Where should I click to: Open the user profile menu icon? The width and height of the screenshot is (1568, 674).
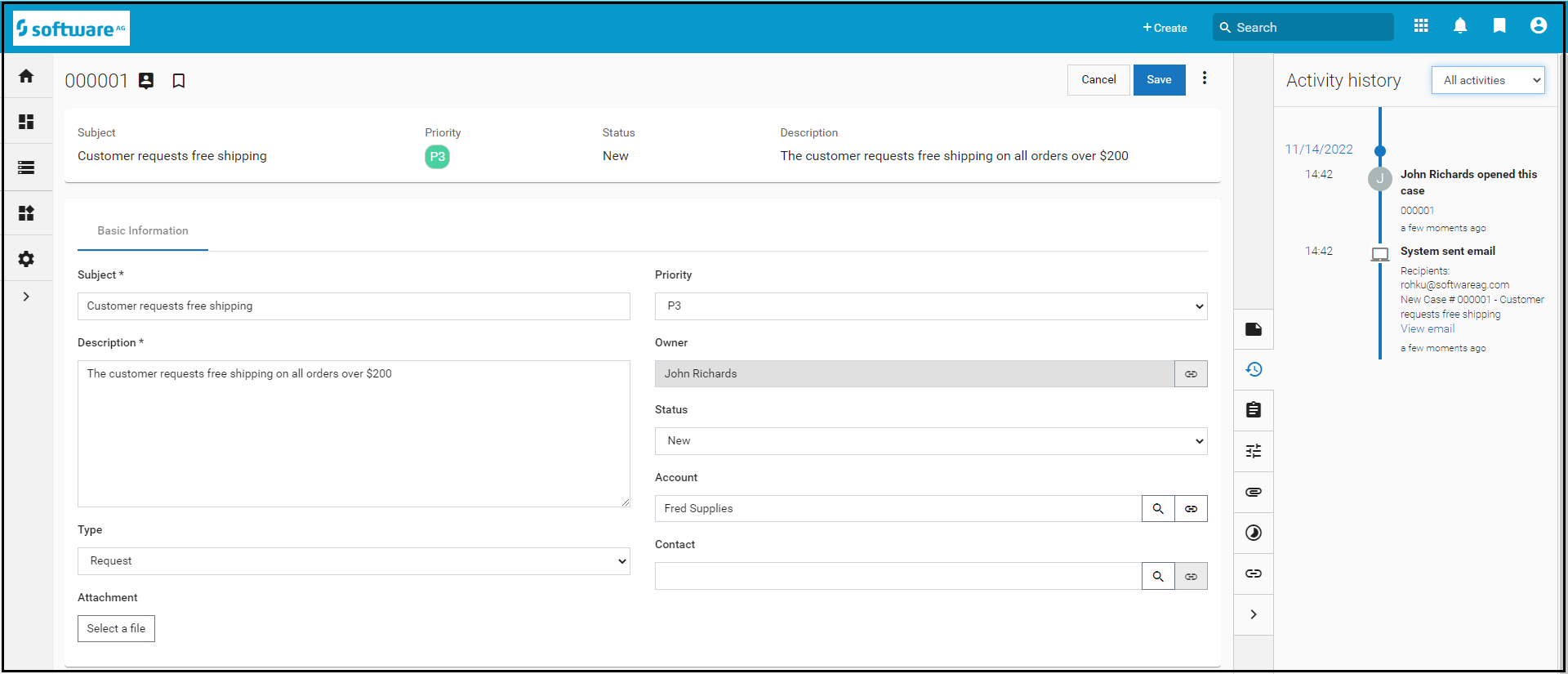[x=1539, y=26]
